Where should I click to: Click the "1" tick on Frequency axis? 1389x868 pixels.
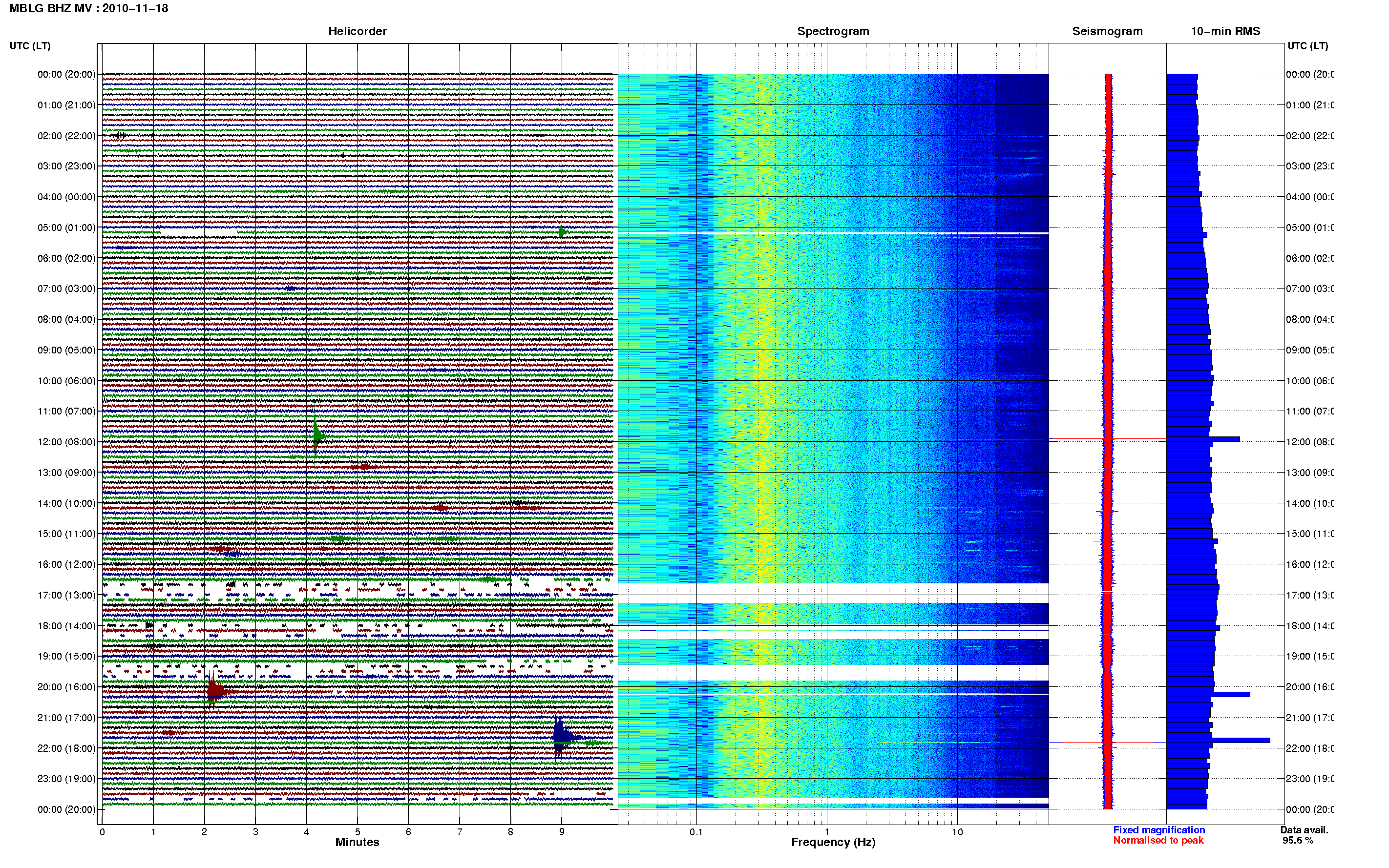(x=827, y=832)
